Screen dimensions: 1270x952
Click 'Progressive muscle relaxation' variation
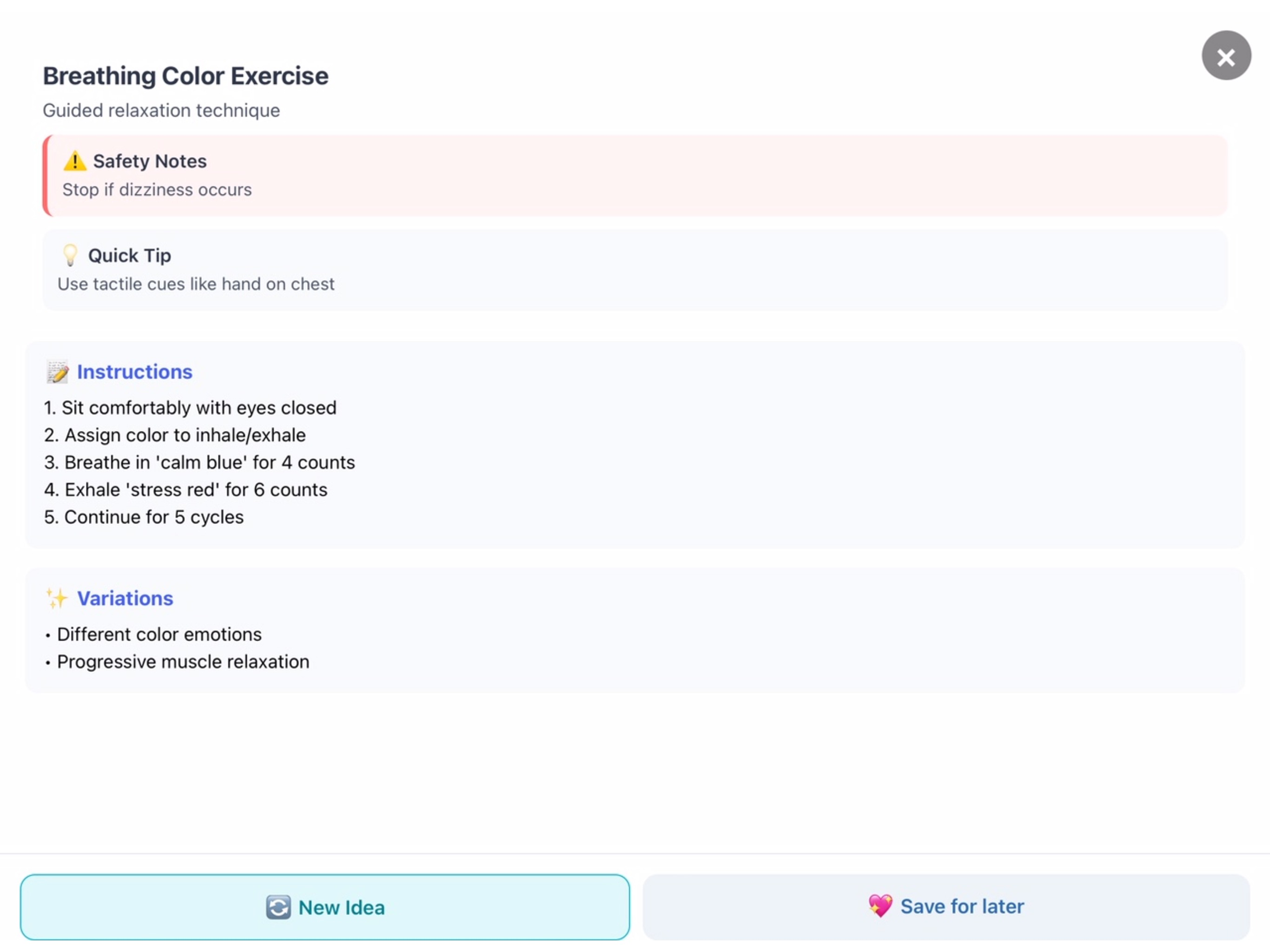click(183, 661)
